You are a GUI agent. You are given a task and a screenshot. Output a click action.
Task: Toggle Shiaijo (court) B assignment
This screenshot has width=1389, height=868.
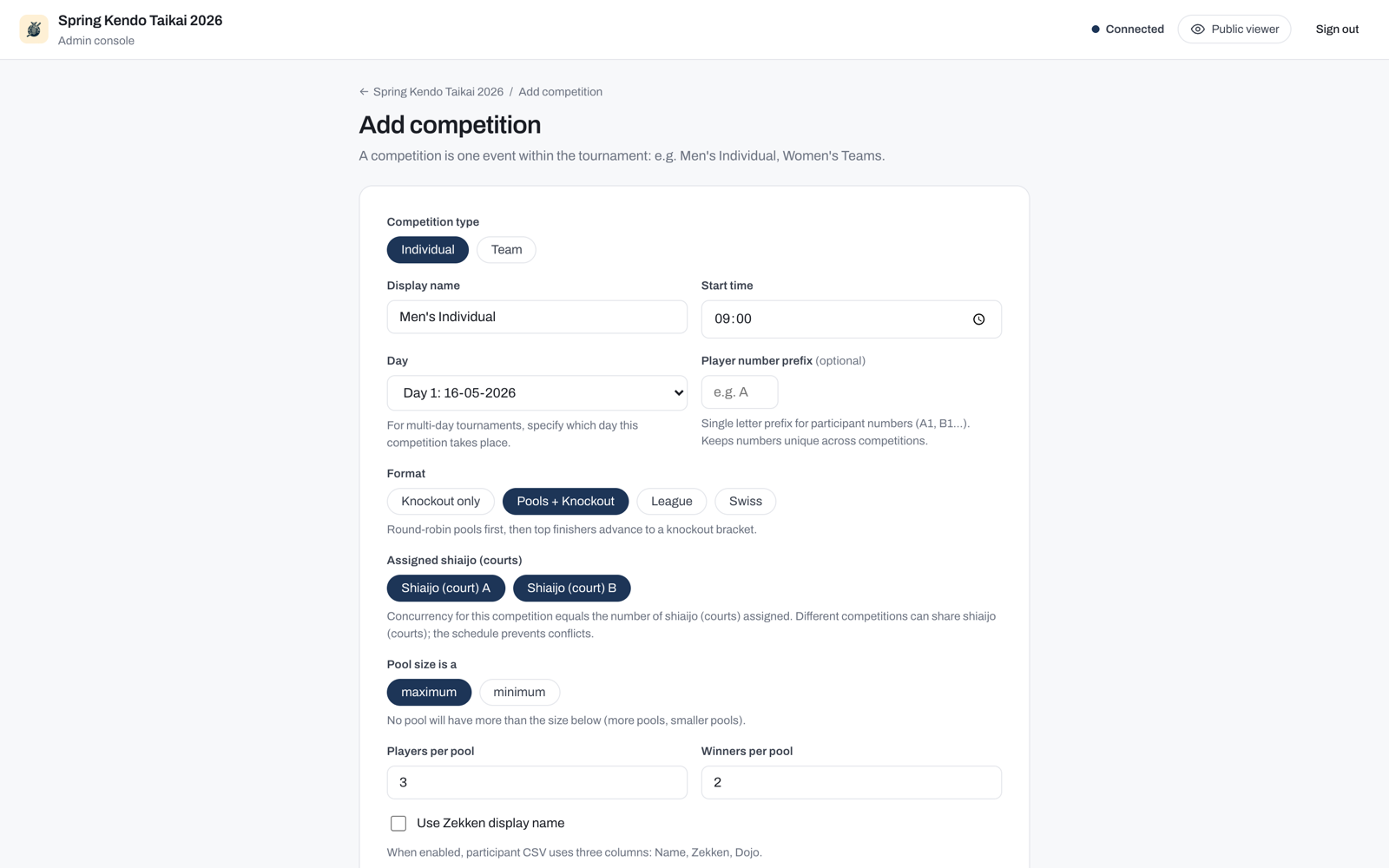(572, 589)
